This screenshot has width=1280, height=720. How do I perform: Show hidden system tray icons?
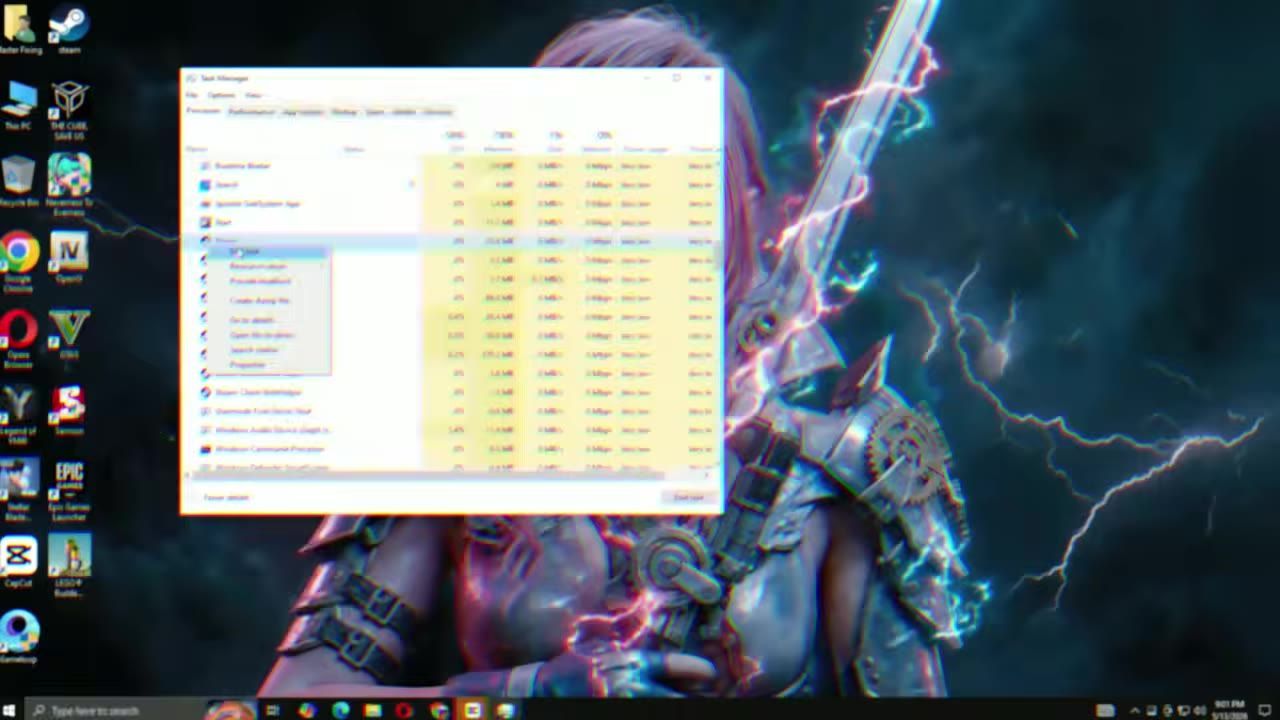tap(1134, 710)
